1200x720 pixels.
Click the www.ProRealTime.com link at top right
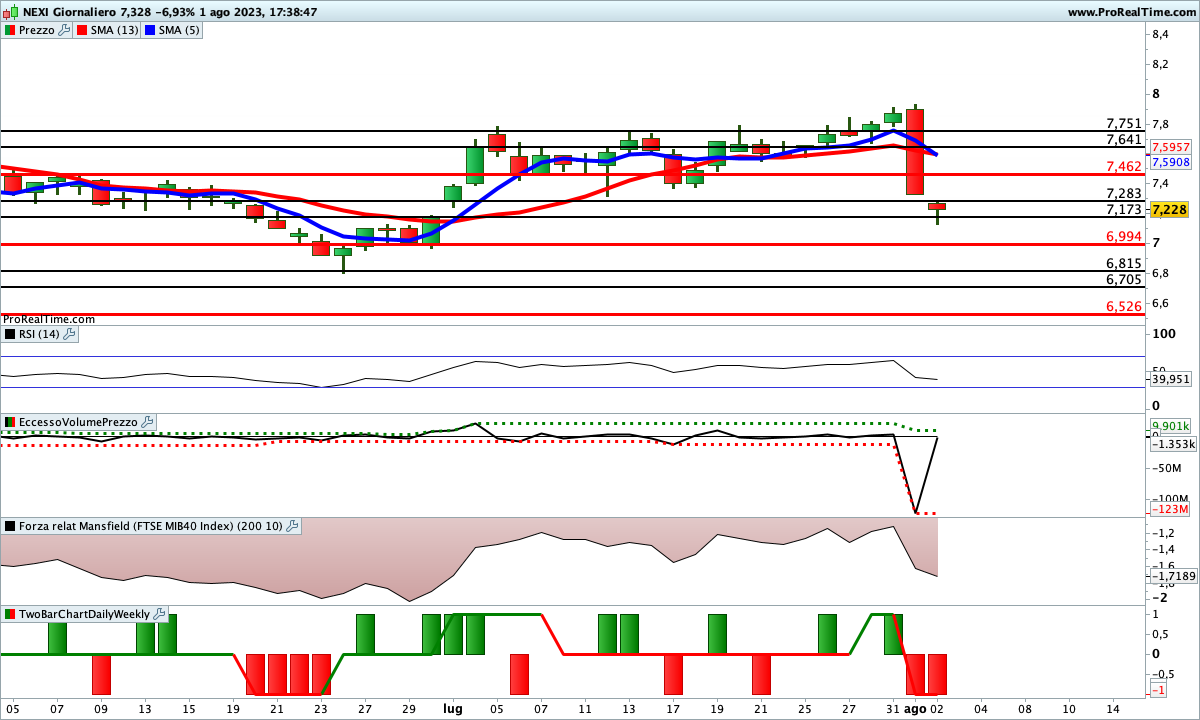click(1132, 12)
